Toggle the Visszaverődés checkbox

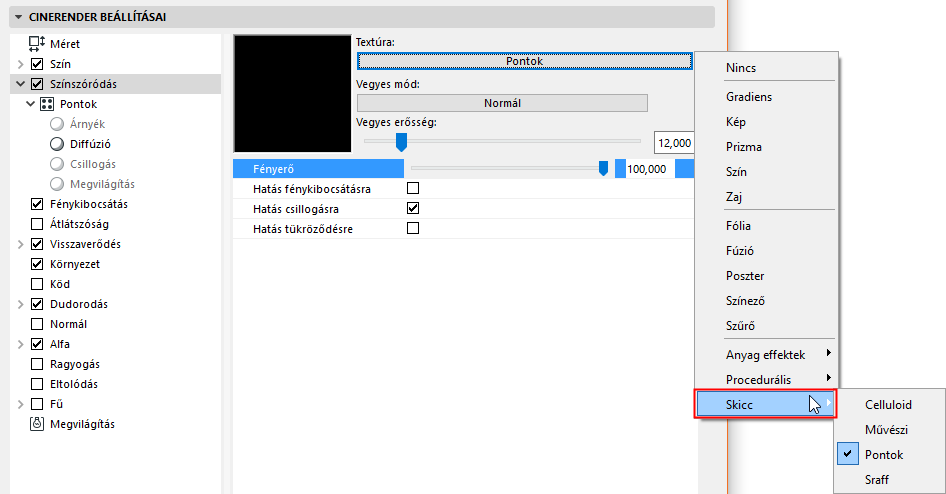coord(37,244)
